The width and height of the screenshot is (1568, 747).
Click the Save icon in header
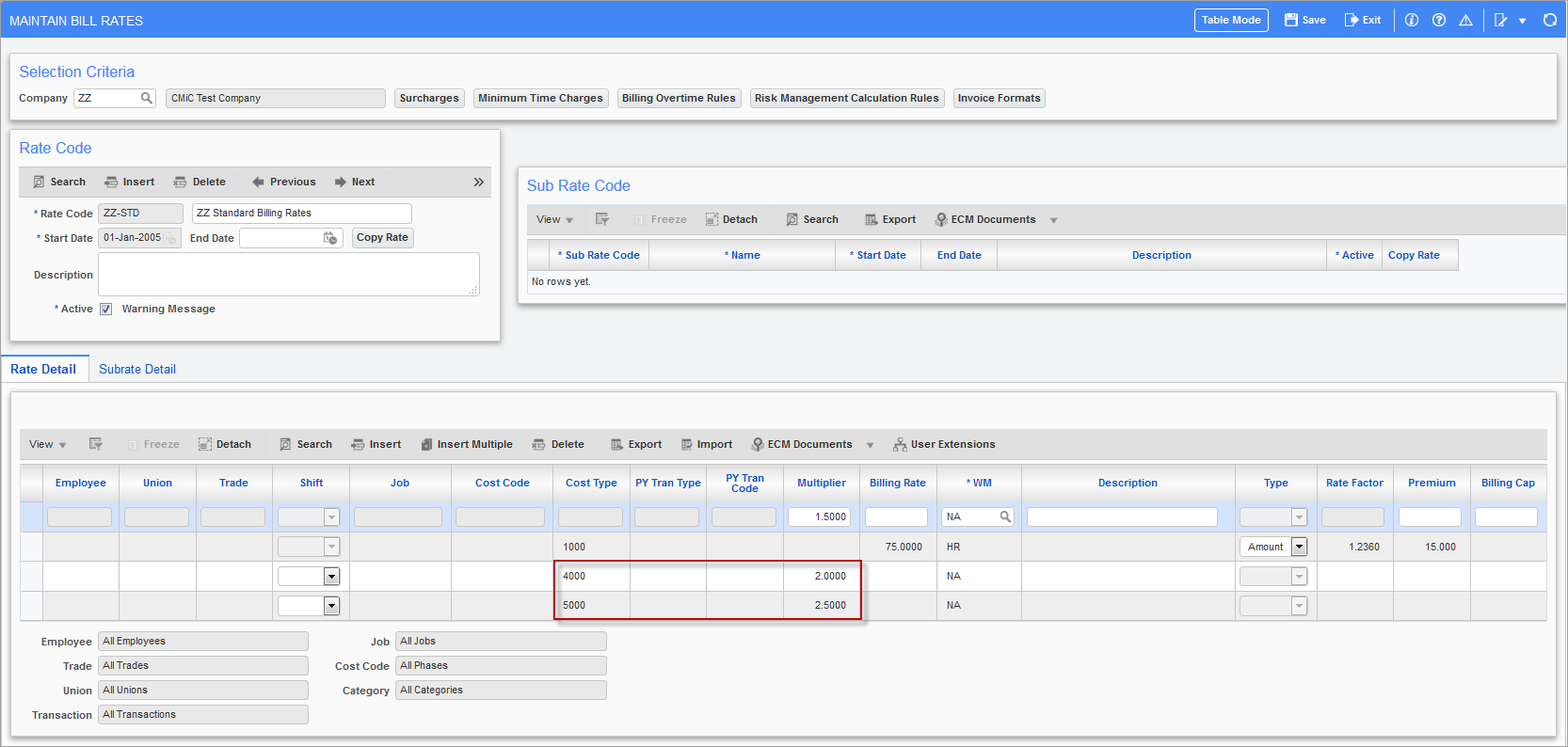(1304, 20)
